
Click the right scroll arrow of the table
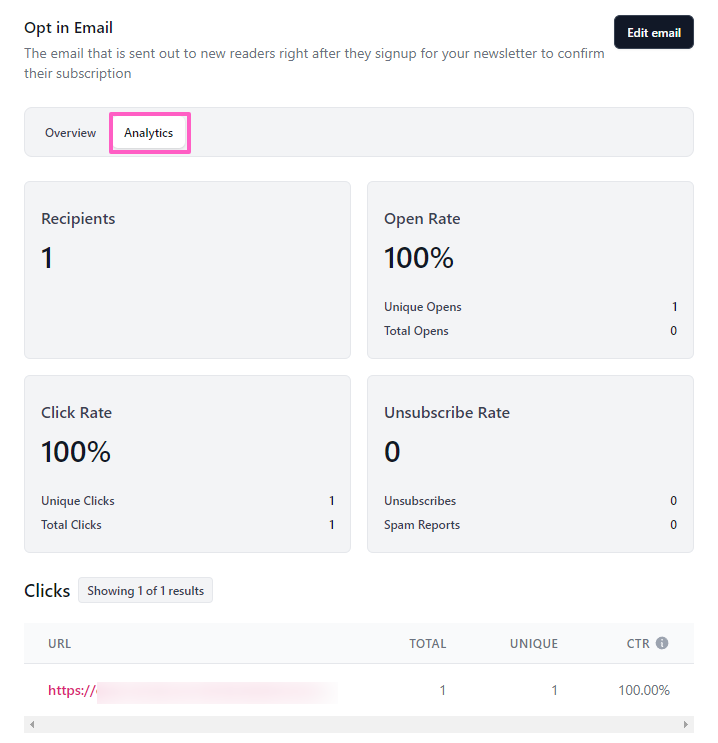pos(686,725)
